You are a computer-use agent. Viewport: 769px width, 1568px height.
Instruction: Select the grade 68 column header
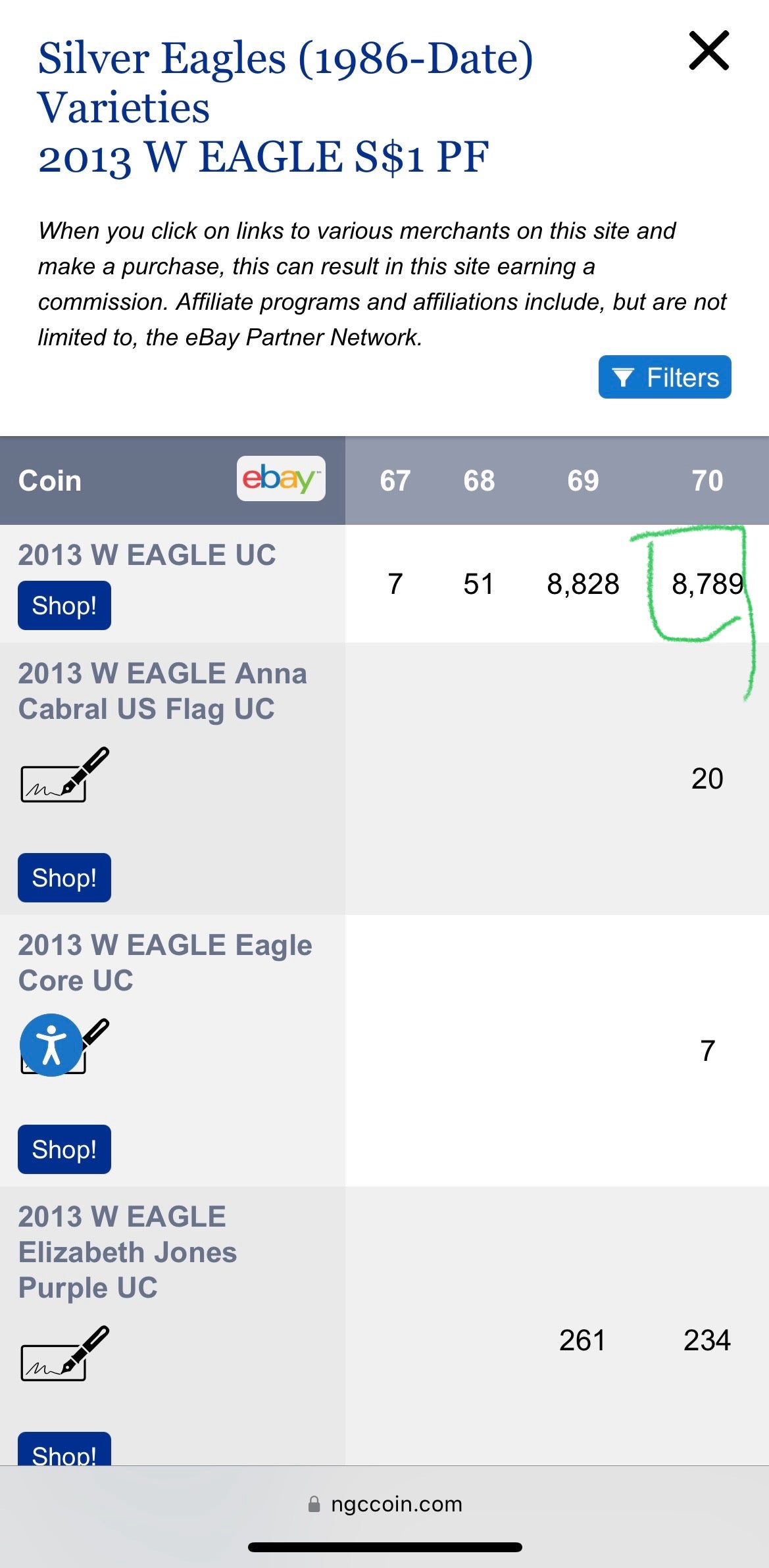pos(478,481)
